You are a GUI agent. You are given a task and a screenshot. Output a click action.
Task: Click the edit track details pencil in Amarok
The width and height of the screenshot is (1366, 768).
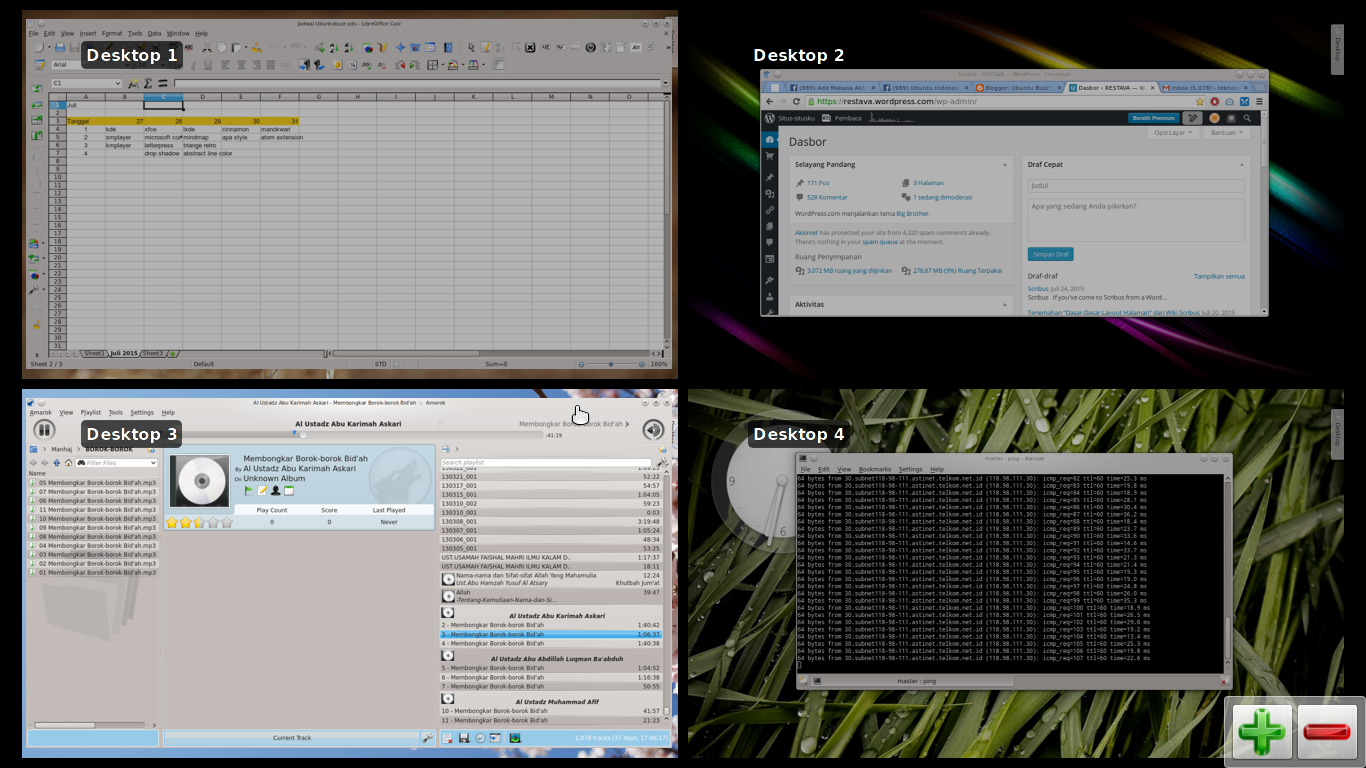[262, 491]
